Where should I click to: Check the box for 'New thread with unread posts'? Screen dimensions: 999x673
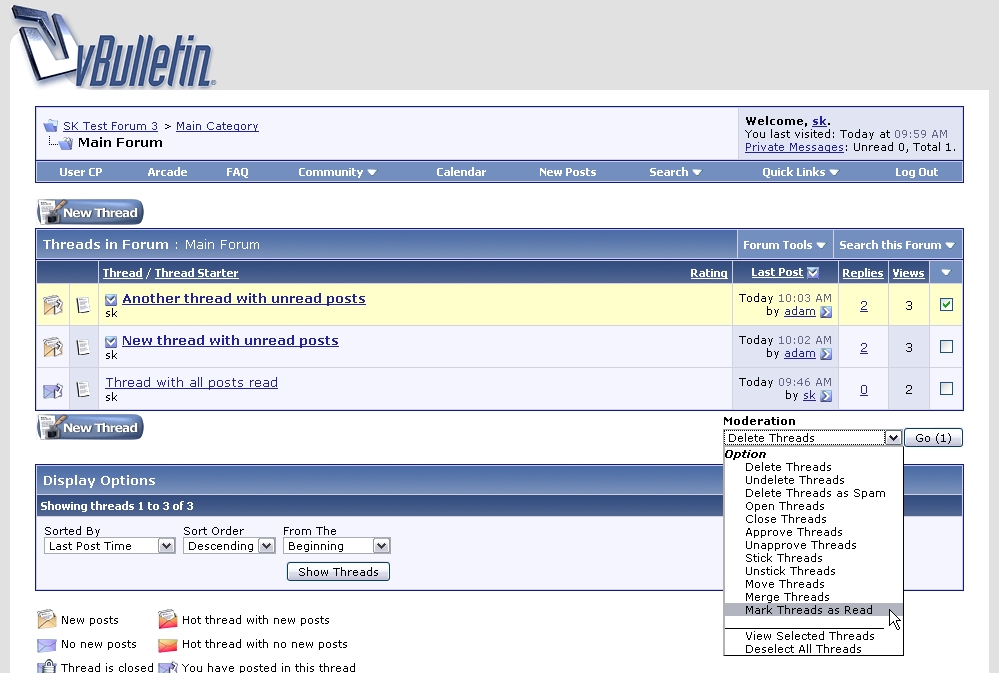946,347
